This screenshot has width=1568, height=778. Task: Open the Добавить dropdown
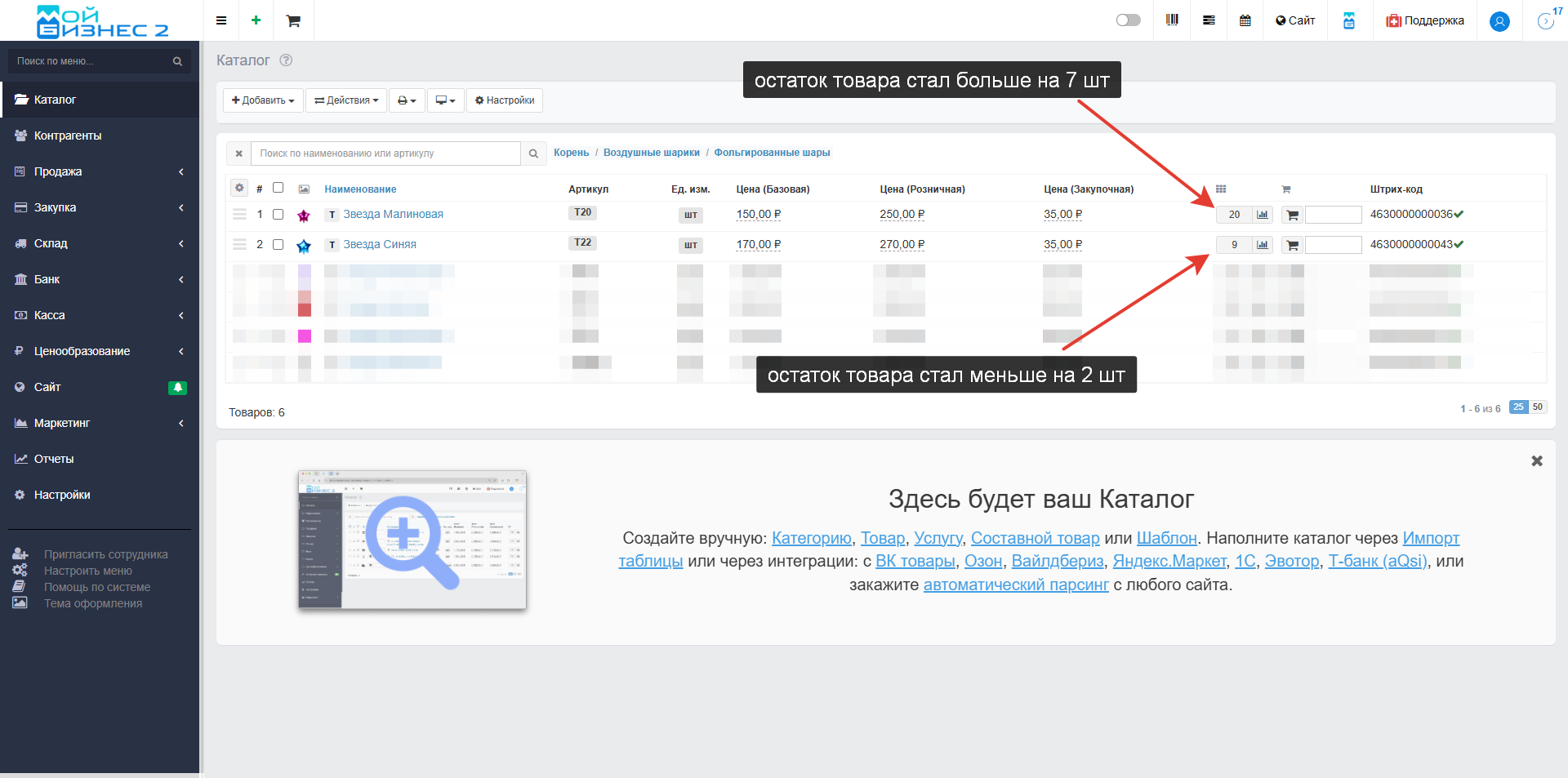(x=263, y=100)
